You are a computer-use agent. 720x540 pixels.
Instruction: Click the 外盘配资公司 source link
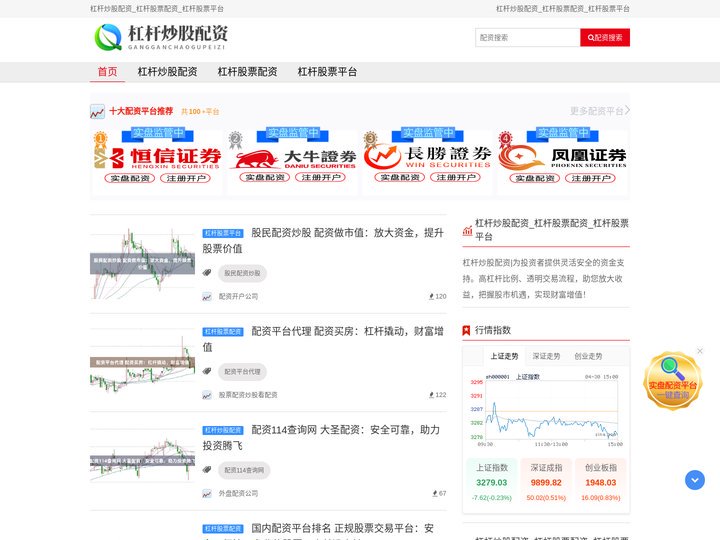point(238,494)
